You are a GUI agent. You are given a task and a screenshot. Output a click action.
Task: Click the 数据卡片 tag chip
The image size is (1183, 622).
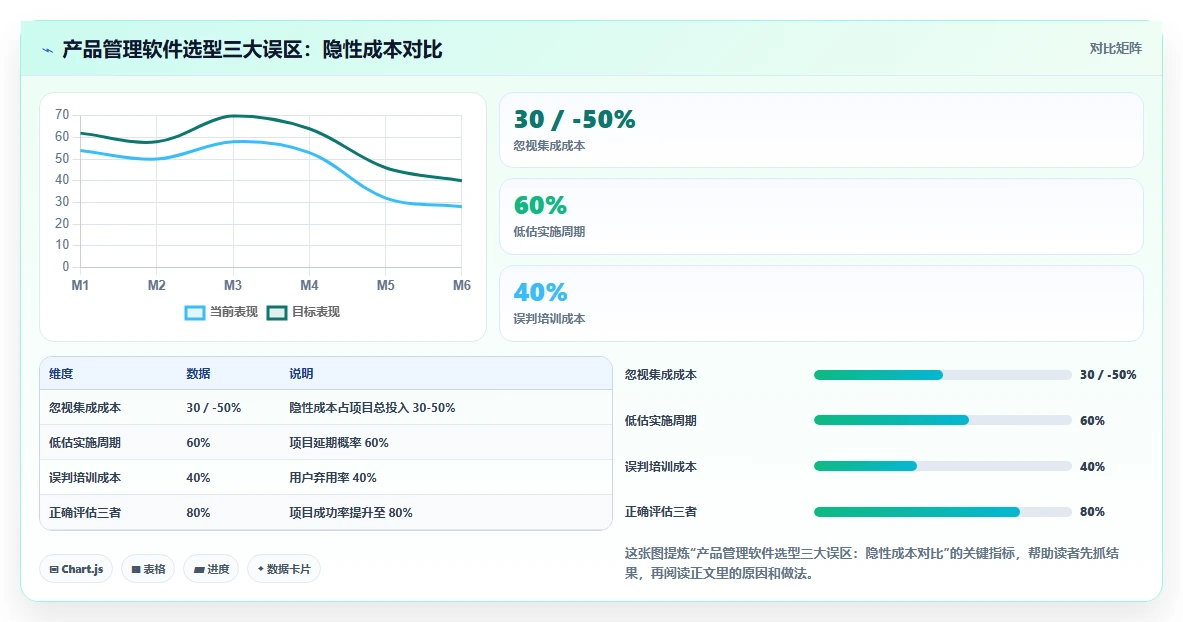284,569
